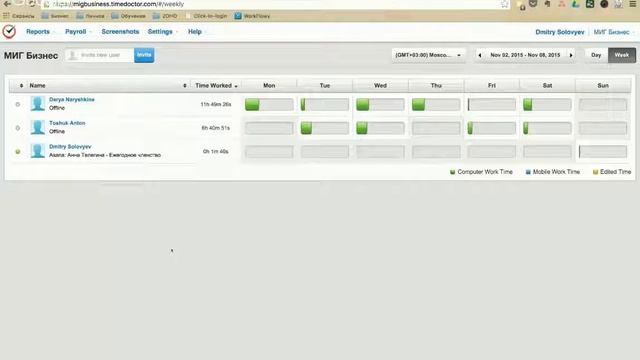Click the Fri column header

(491, 86)
